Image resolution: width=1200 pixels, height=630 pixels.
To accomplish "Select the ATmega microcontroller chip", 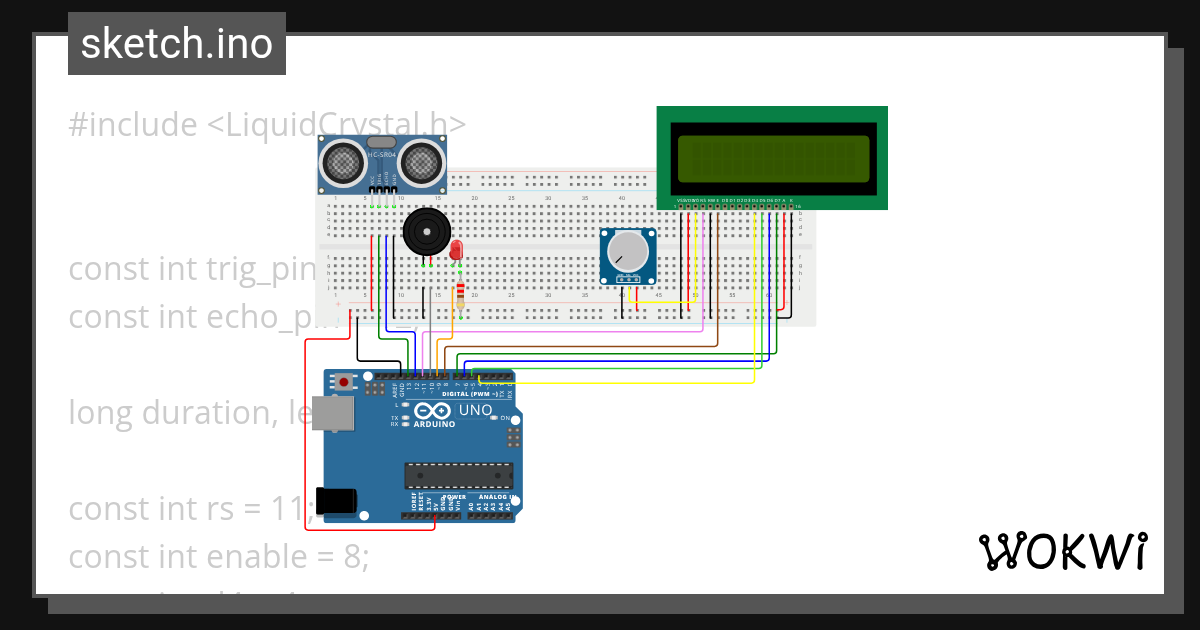I will click(x=458, y=475).
